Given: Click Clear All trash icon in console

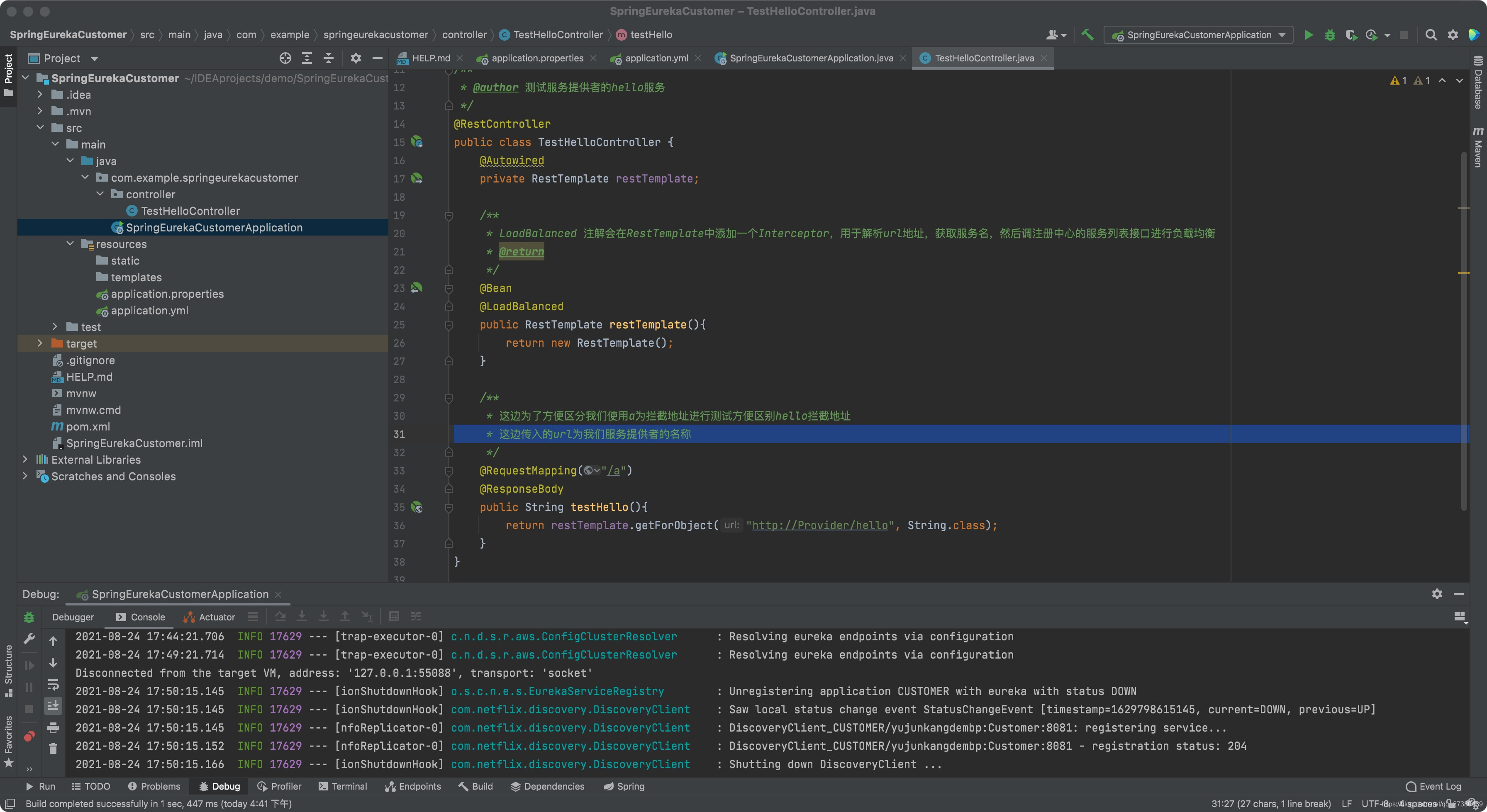Looking at the screenshot, I should 53,749.
